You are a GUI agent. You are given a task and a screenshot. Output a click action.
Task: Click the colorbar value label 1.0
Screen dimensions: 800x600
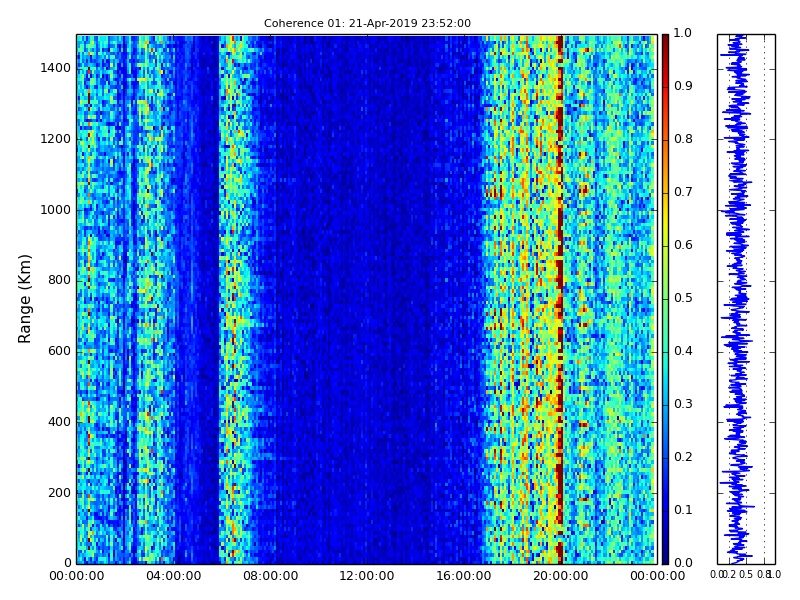(683, 33)
